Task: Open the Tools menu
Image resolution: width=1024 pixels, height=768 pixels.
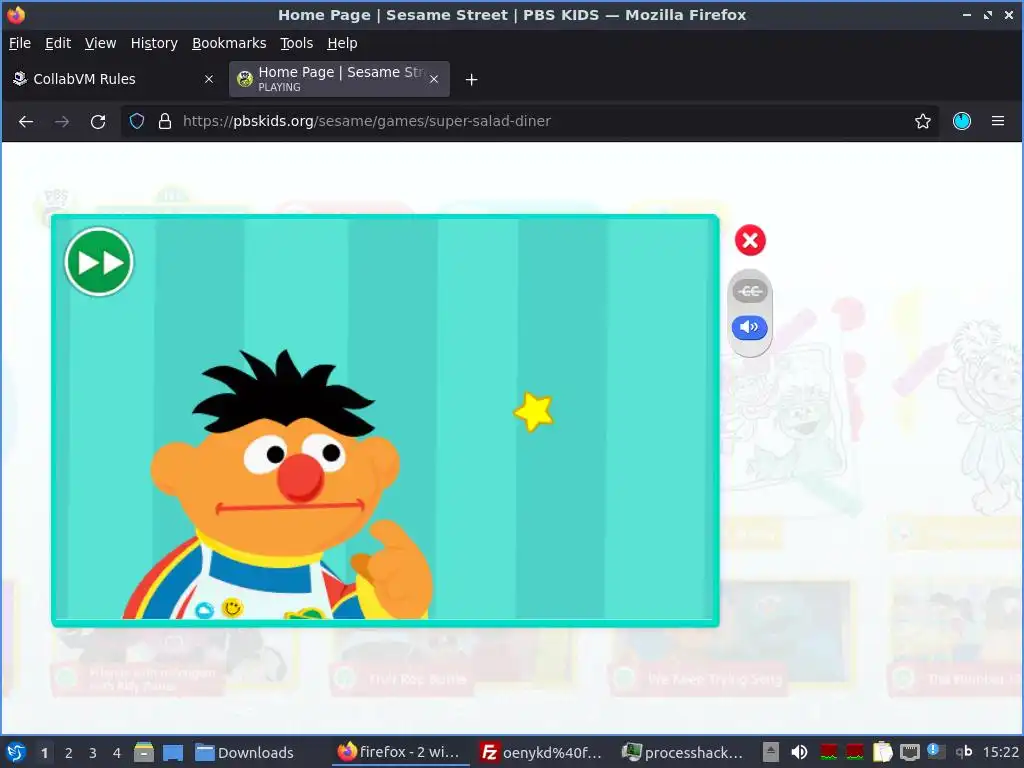Action: pyautogui.click(x=296, y=43)
